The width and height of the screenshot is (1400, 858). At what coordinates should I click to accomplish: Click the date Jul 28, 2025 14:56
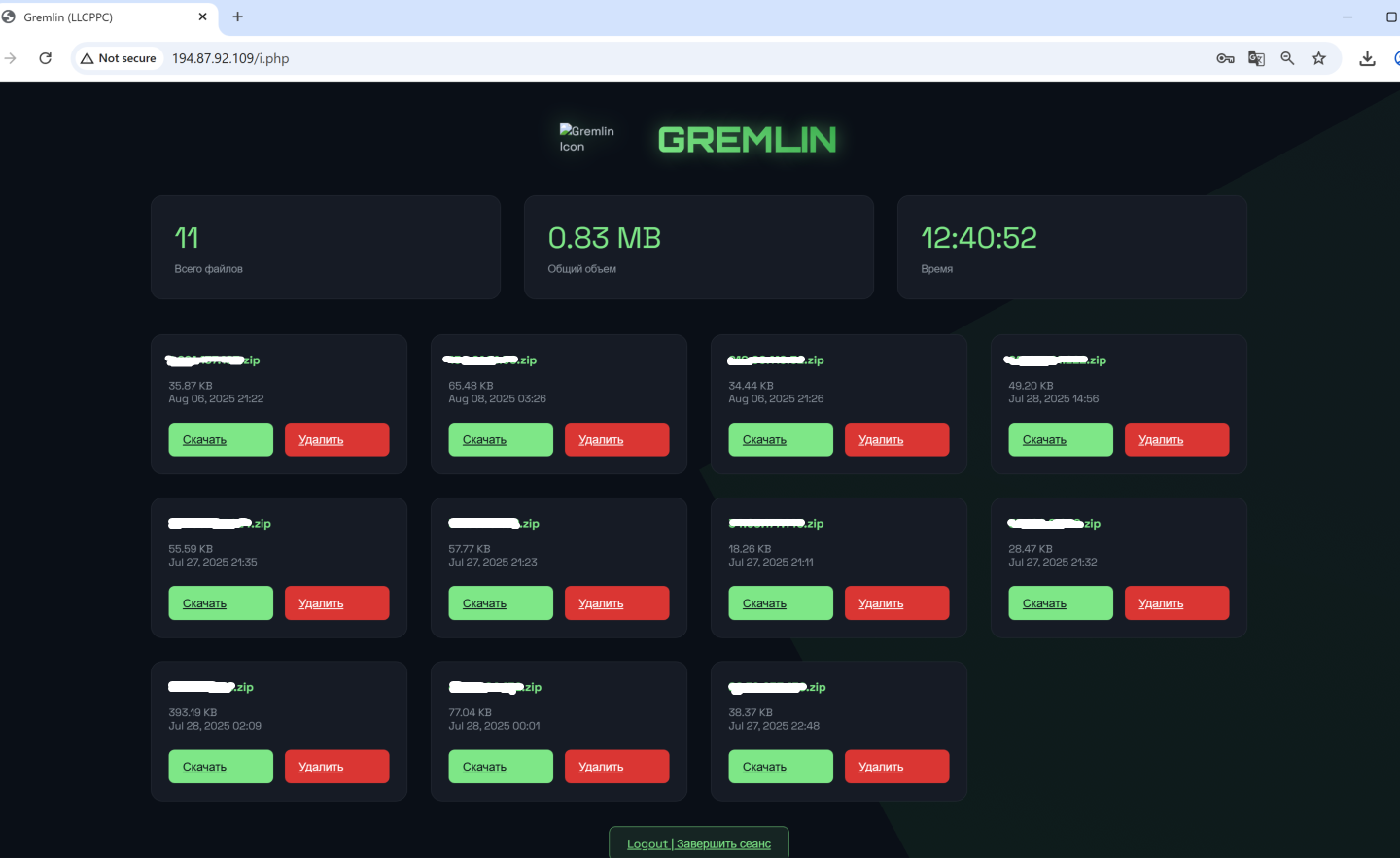[x=1054, y=398]
